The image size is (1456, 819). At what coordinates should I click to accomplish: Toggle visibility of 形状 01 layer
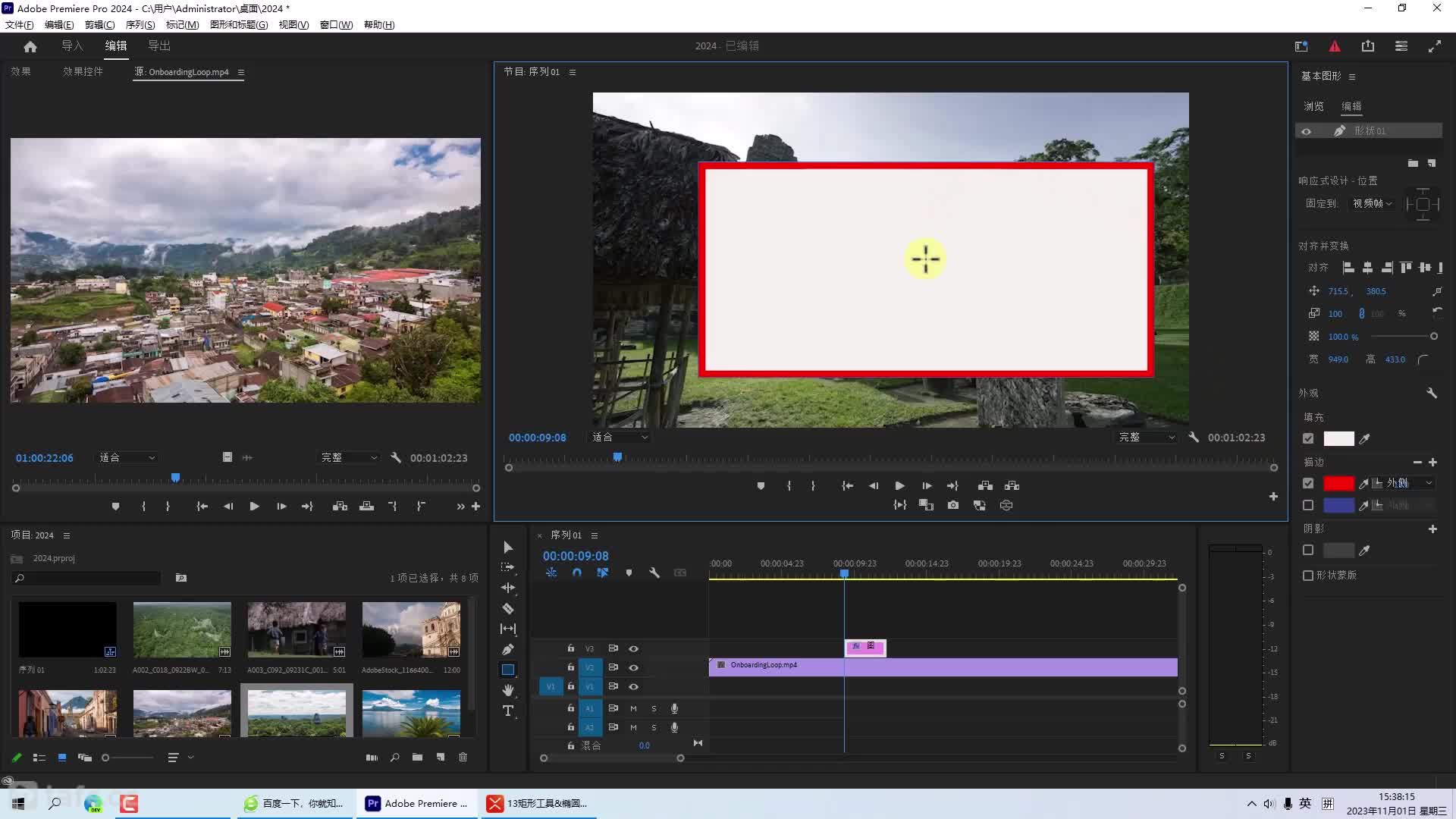[x=1307, y=131]
